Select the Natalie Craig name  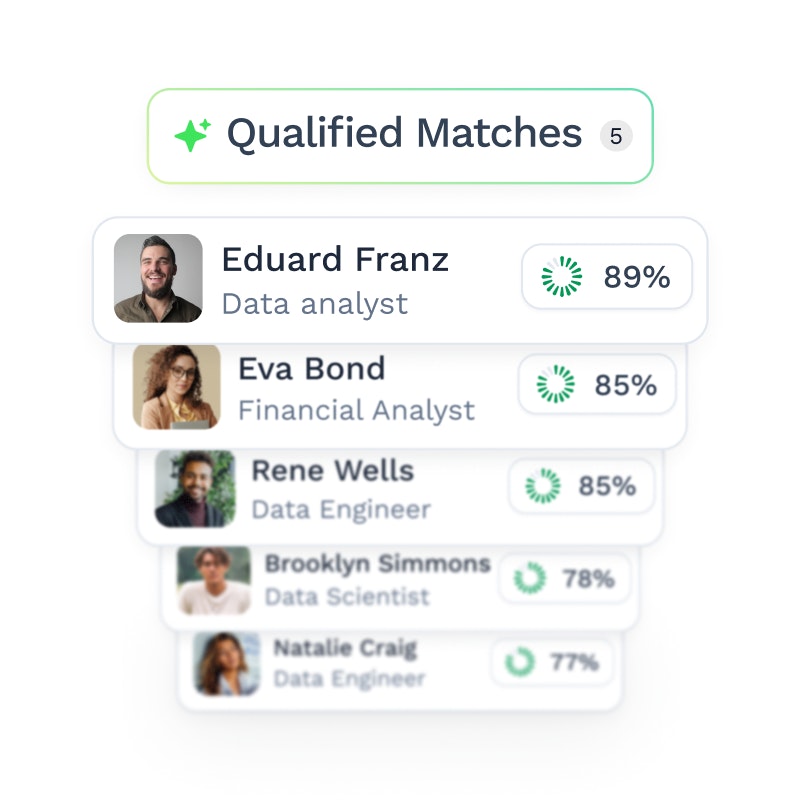click(345, 648)
